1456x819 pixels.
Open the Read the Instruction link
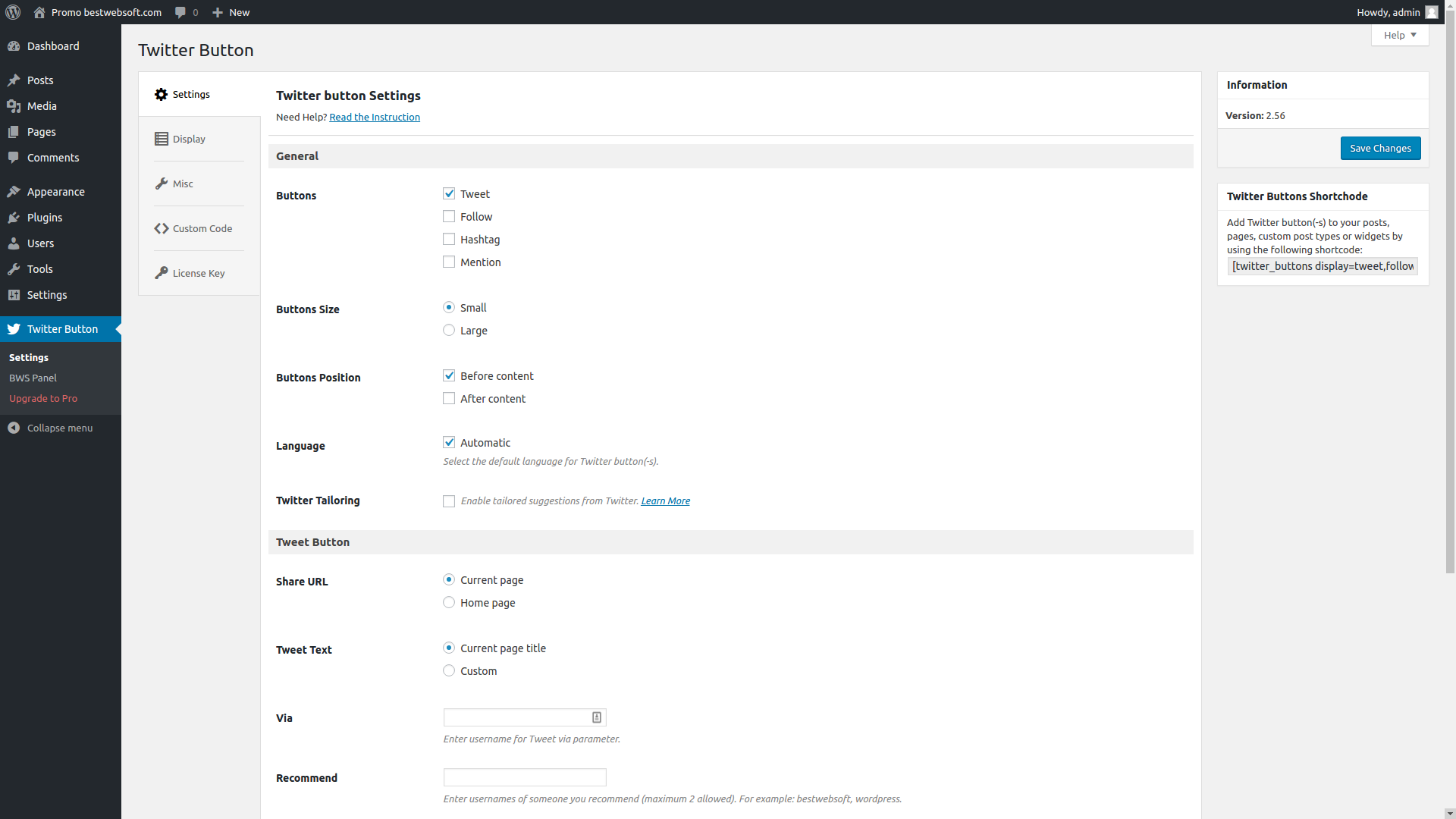pyautogui.click(x=375, y=117)
